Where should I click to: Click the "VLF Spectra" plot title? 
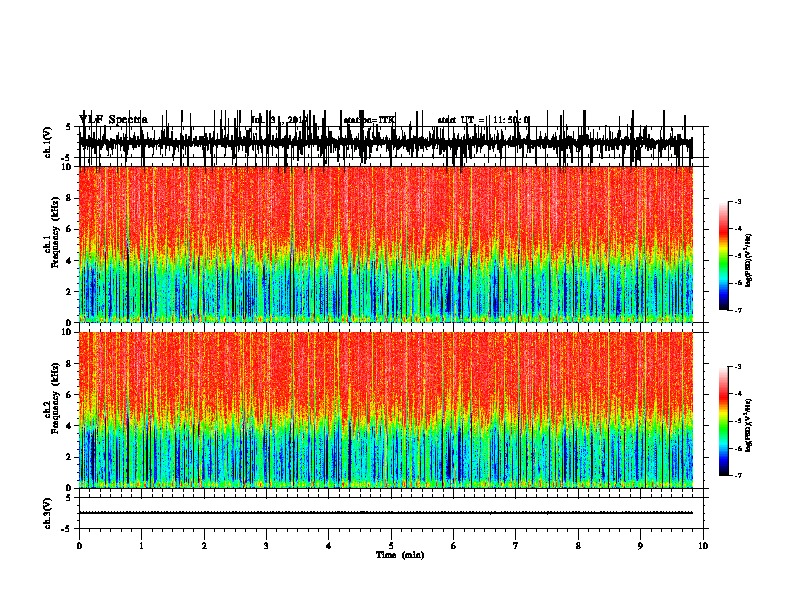pyautogui.click(x=113, y=120)
